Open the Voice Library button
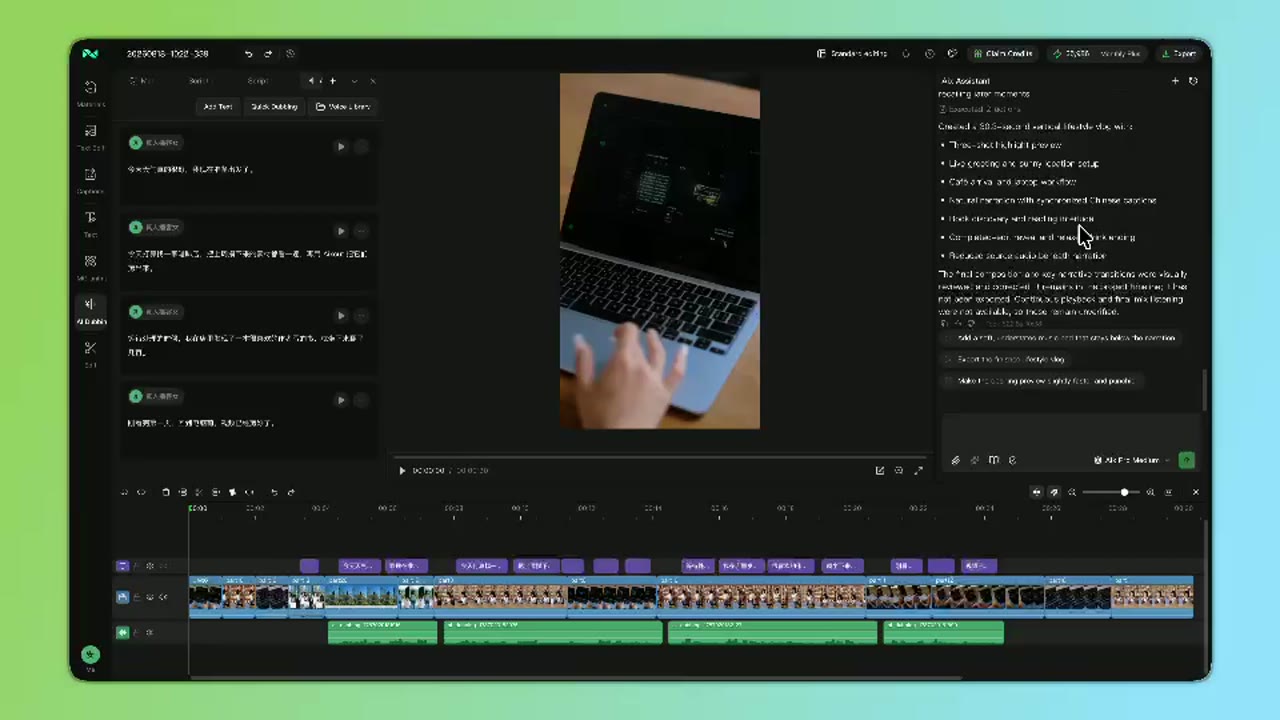The image size is (1280, 720). [x=343, y=106]
